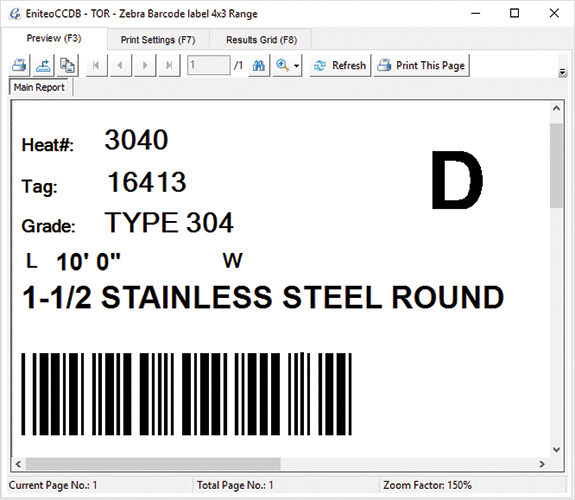Open Print Settings (F7) tab
Viewport: 575px width, 500px height.
[x=158, y=40]
